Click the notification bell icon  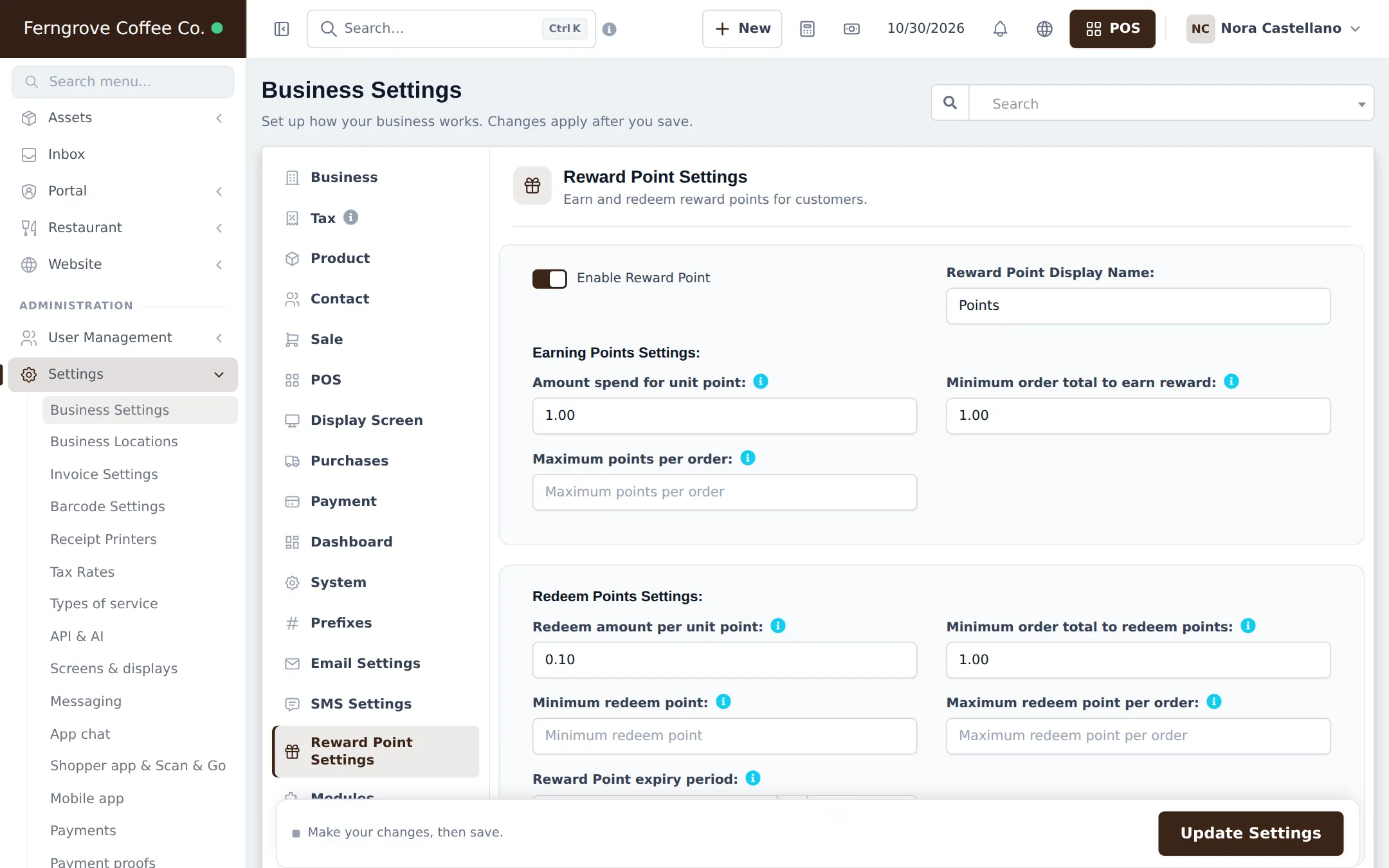[x=1000, y=29]
